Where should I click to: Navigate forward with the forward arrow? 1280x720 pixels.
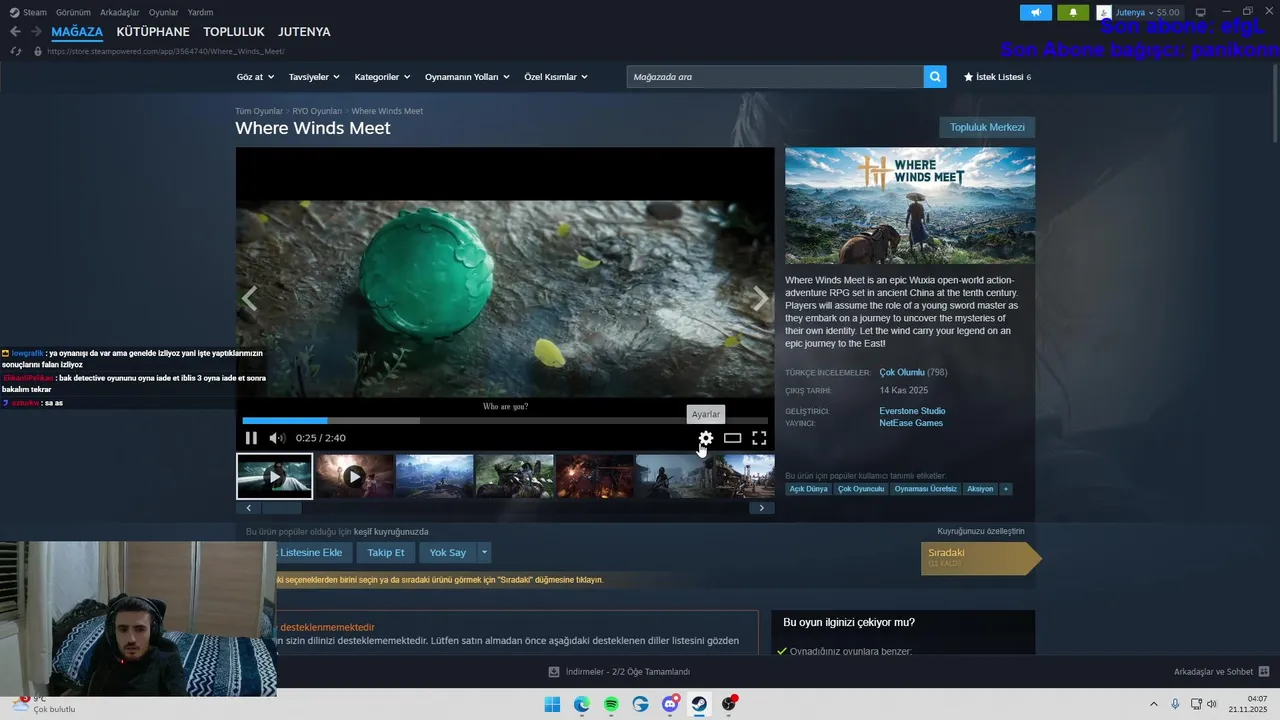36,32
